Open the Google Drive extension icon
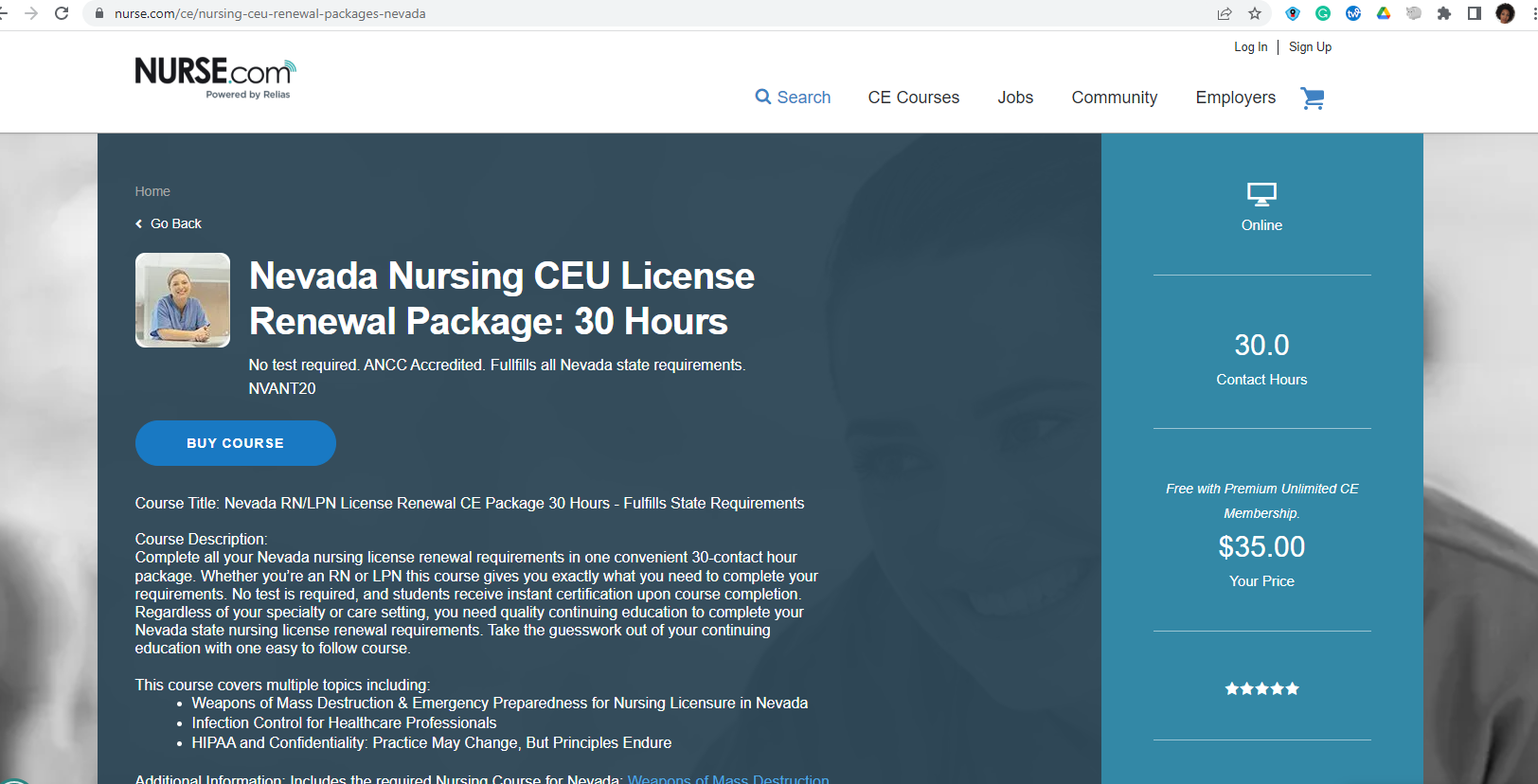Image resolution: width=1538 pixels, height=784 pixels. coord(1384,13)
